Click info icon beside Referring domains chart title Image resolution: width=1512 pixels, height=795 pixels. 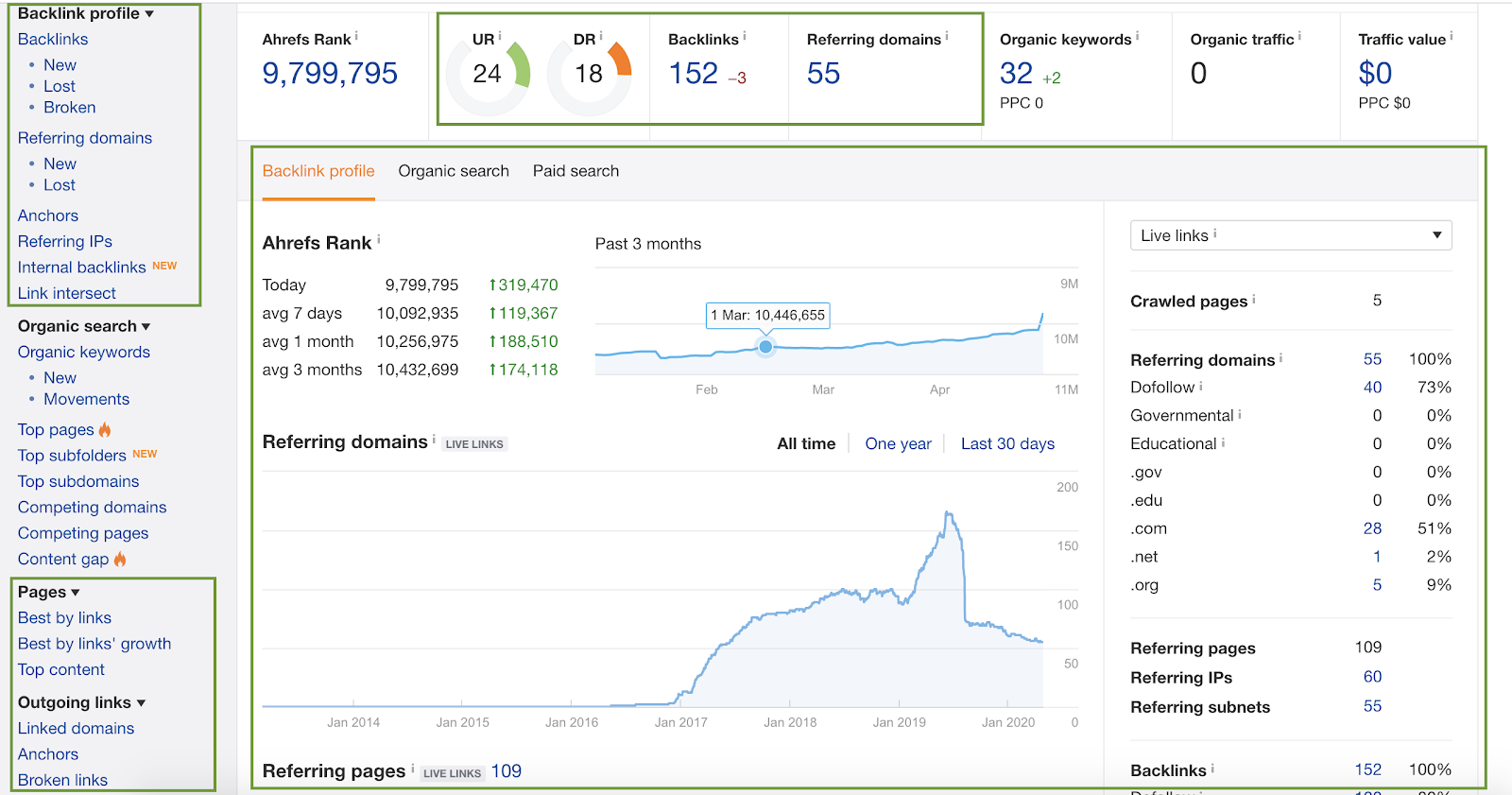tap(434, 440)
